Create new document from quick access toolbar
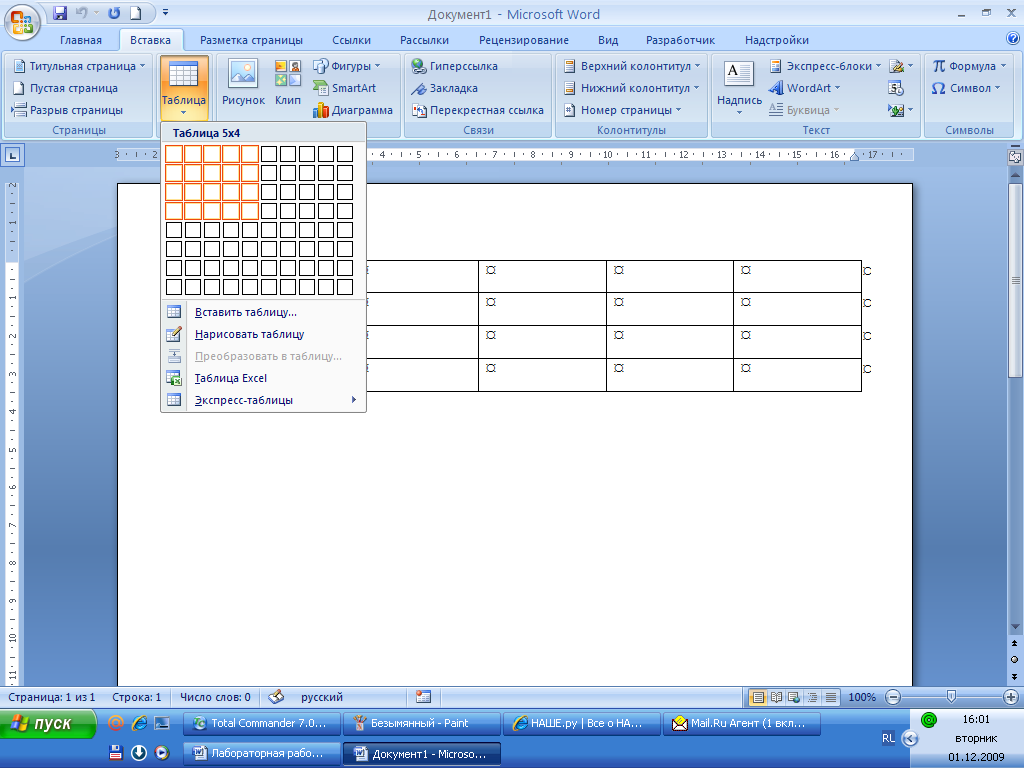Viewport: 1024px width, 768px height. pos(135,13)
